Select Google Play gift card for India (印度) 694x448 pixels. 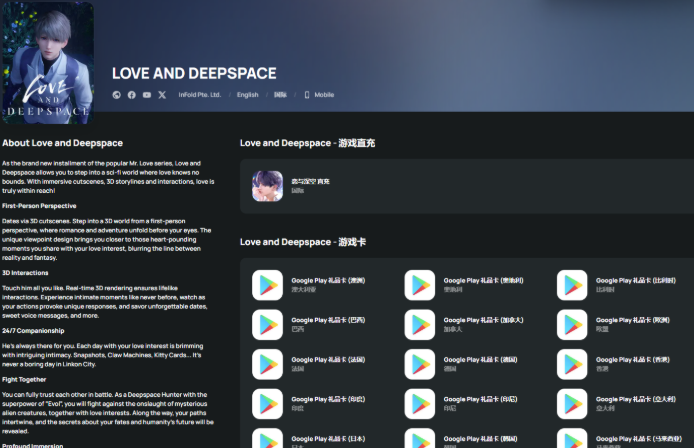point(310,402)
